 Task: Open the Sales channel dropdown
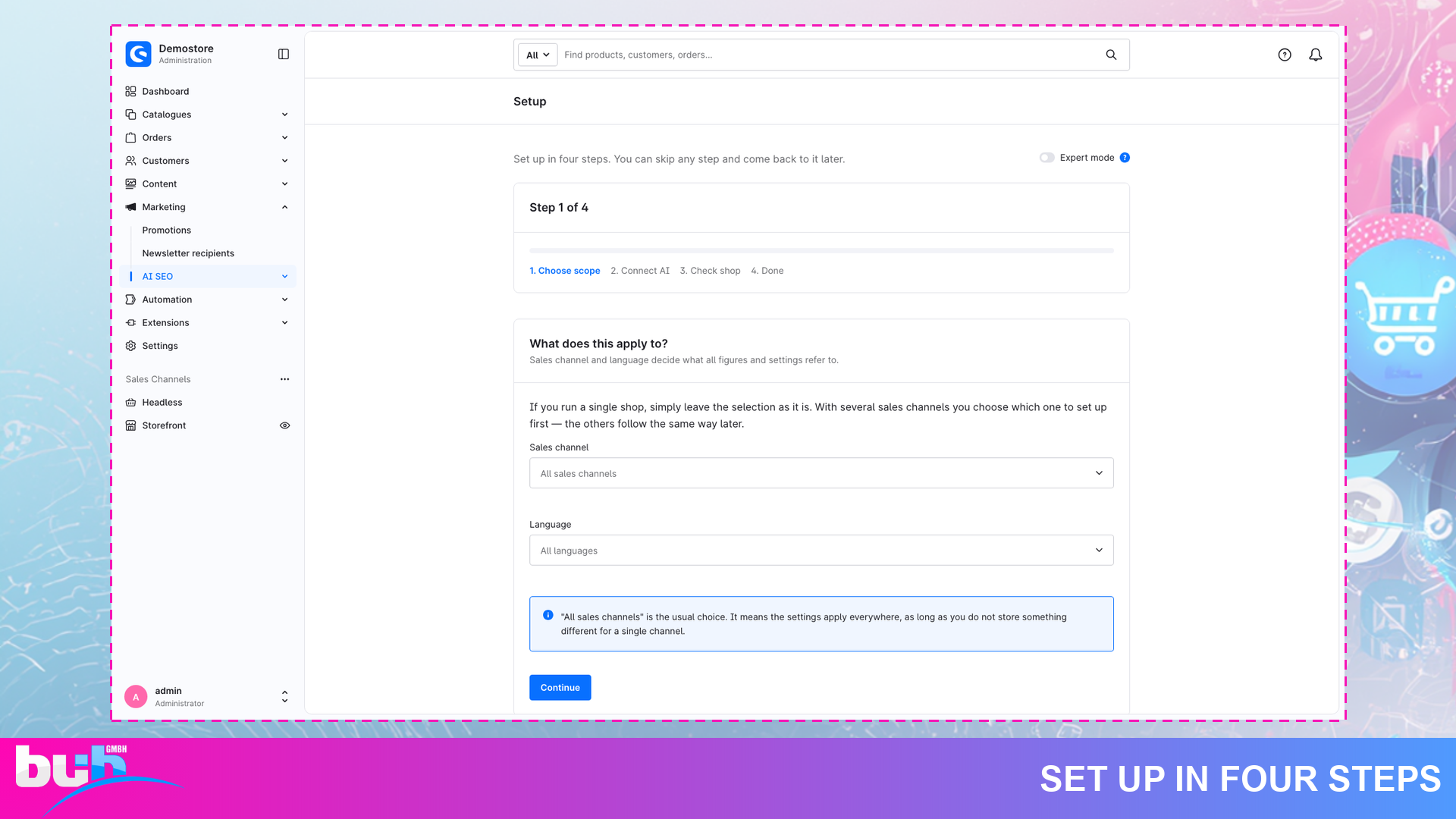tap(821, 473)
